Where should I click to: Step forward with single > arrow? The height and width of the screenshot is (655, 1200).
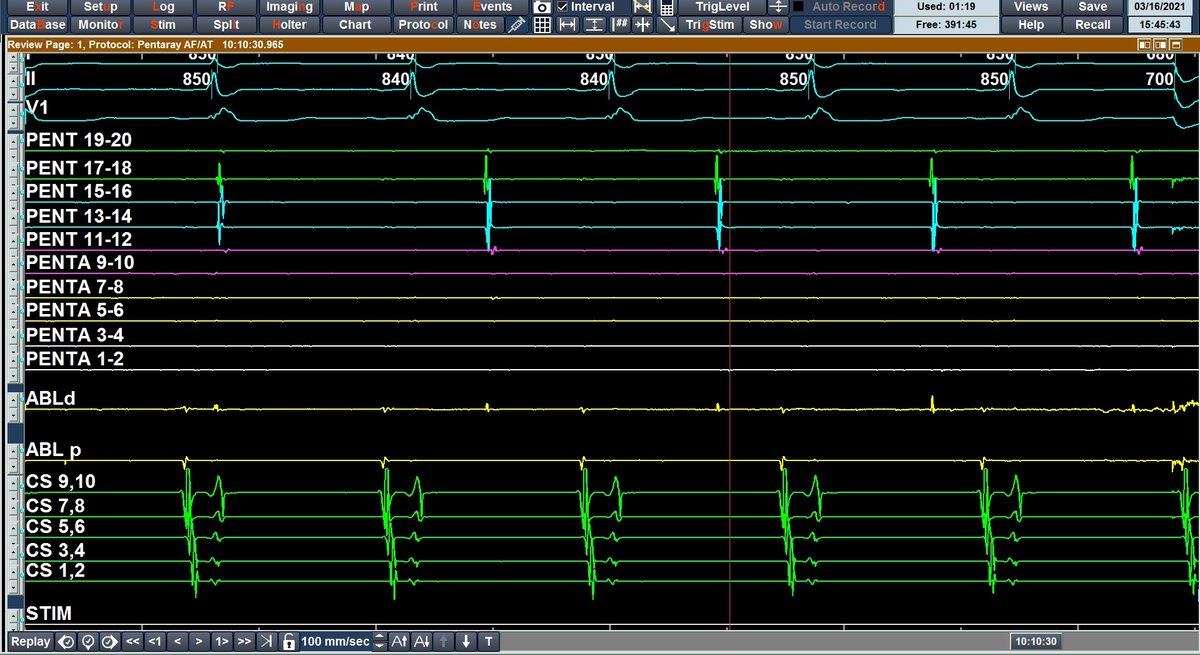pos(199,641)
